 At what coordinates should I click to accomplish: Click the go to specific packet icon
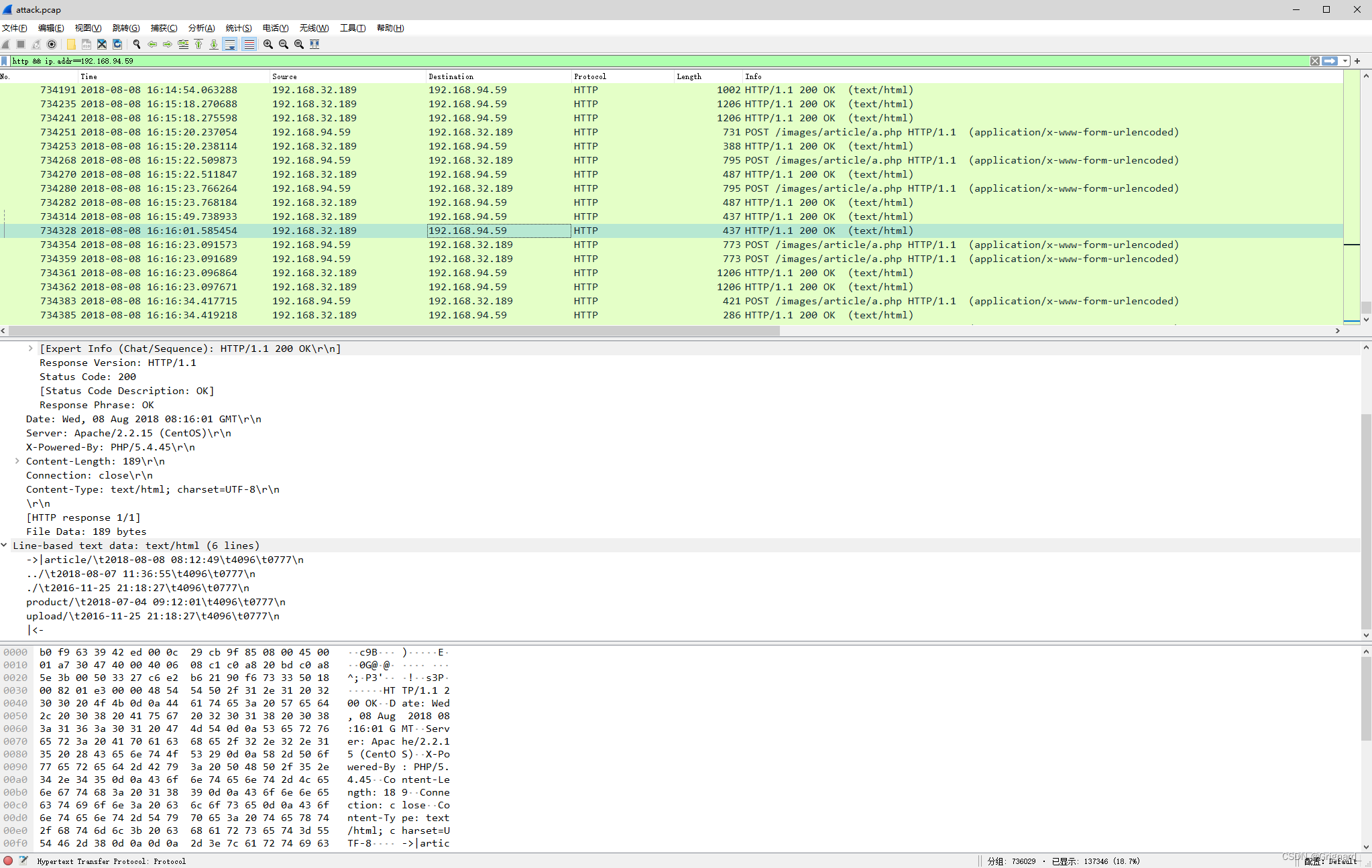pos(183,44)
